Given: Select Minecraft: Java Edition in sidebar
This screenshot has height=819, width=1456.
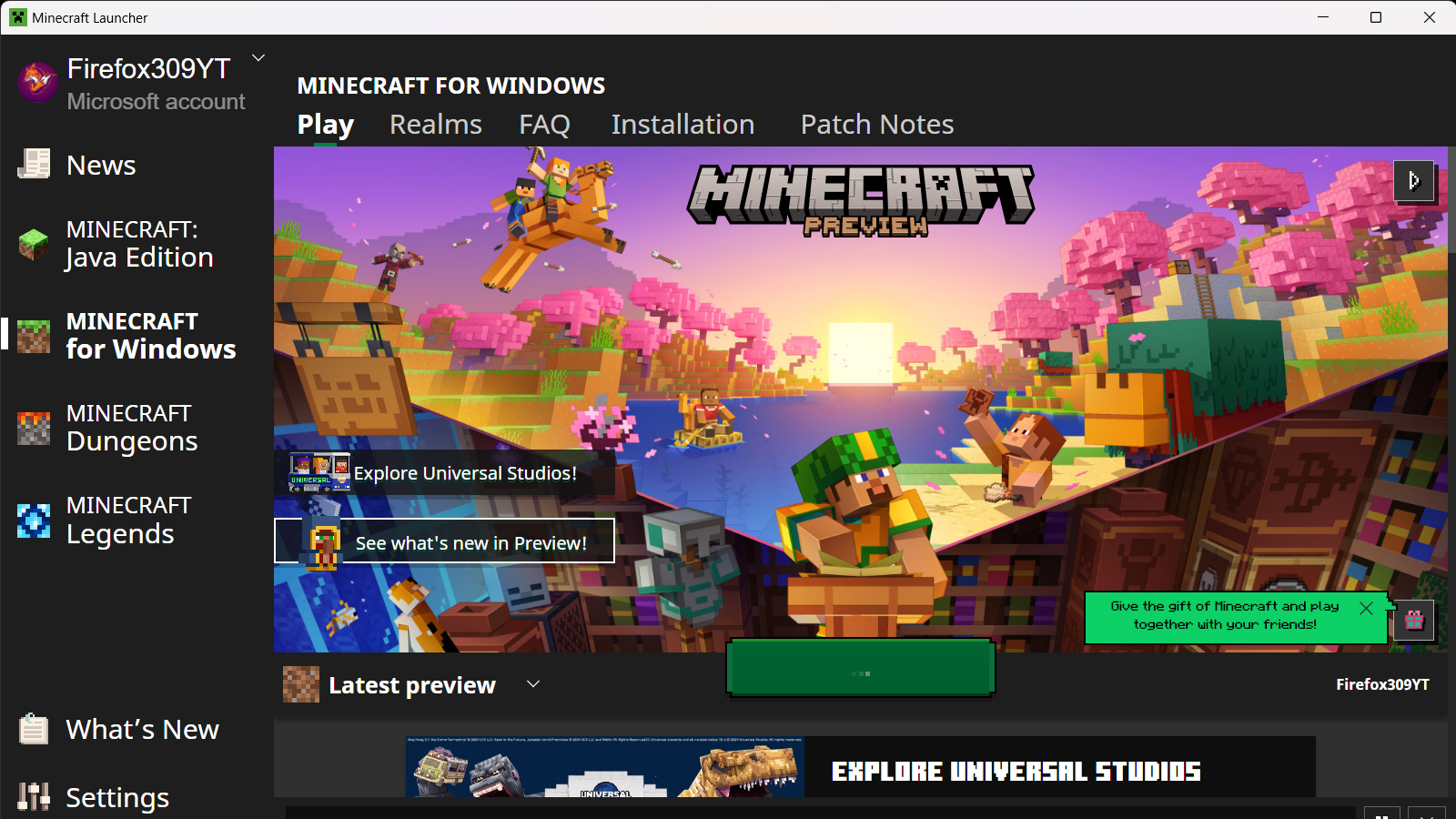Looking at the screenshot, I should tap(116, 244).
